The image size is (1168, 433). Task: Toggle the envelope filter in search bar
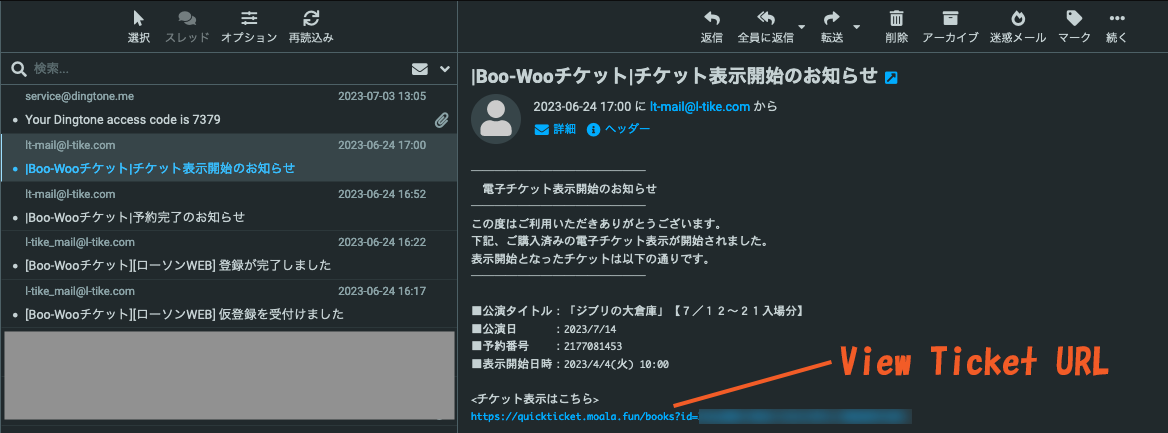tap(420, 69)
